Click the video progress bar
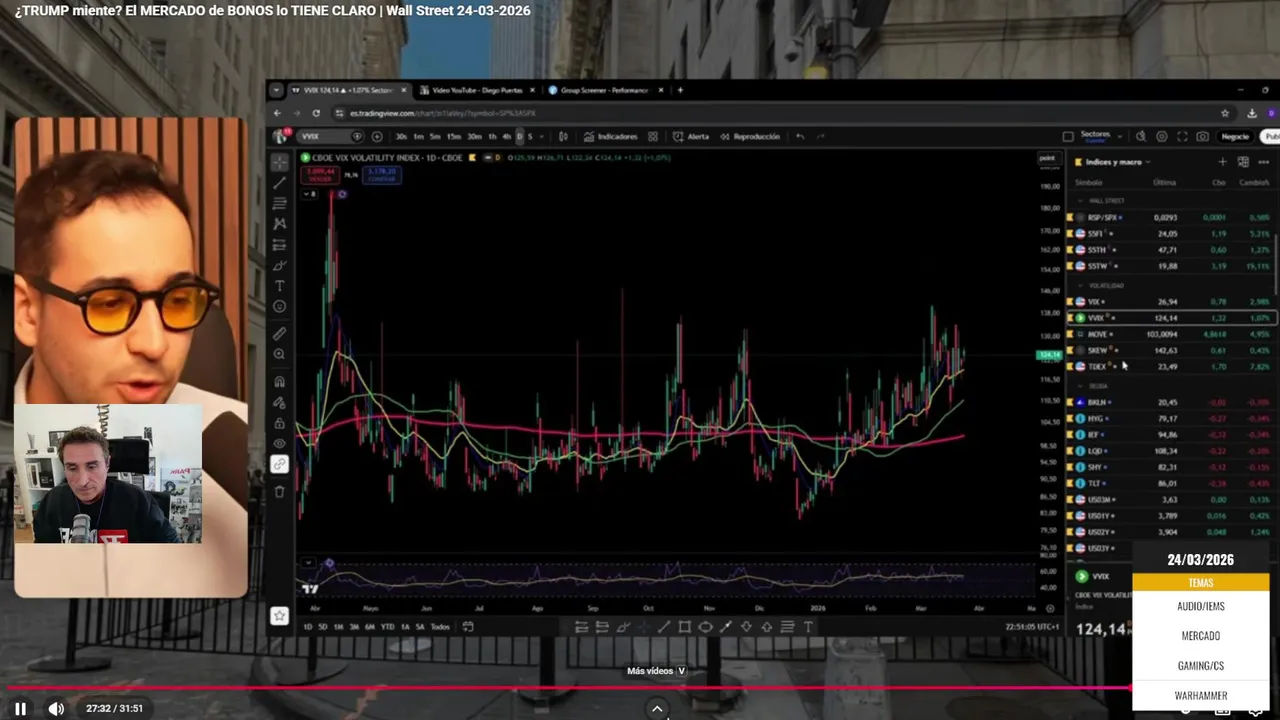This screenshot has height=720, width=1280. click(640, 687)
